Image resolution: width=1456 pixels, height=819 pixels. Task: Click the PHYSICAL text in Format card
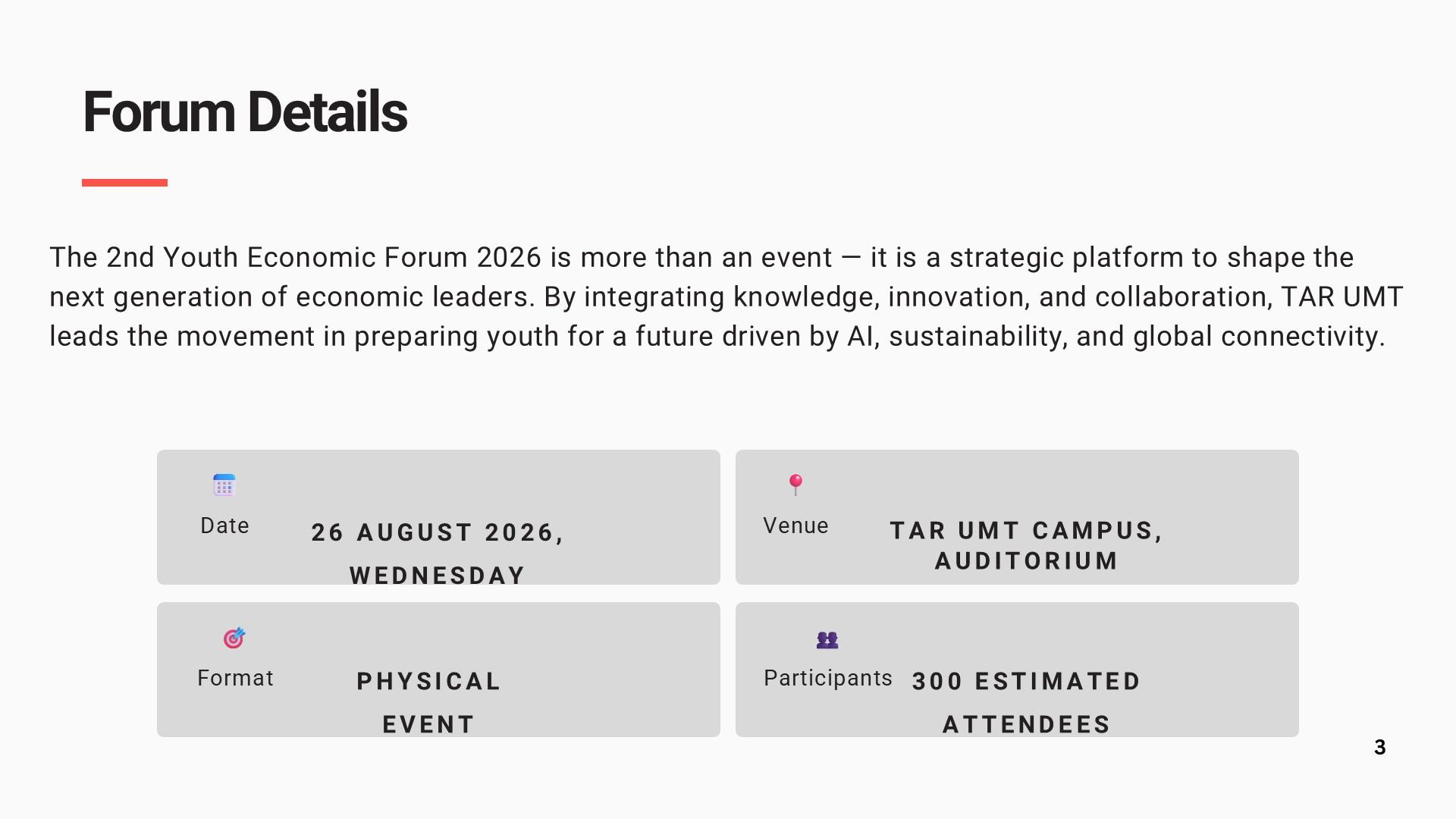coord(429,681)
